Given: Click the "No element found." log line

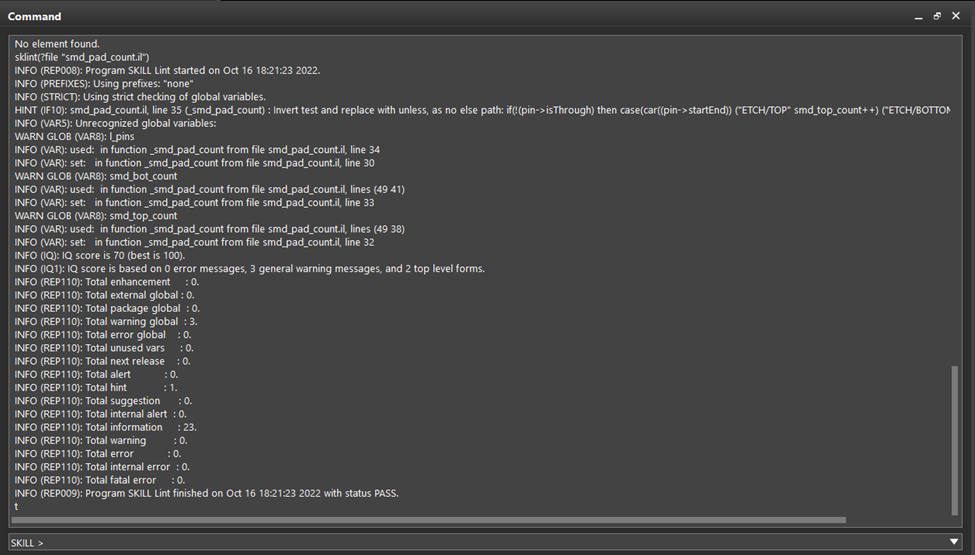Looking at the screenshot, I should click(57, 44).
